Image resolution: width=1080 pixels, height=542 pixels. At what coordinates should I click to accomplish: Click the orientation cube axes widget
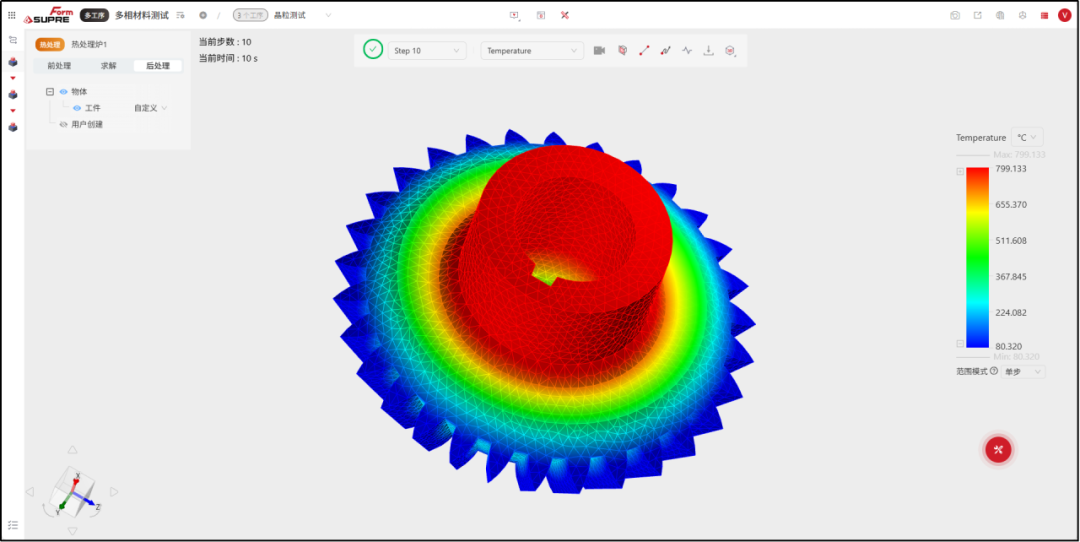[x=73, y=491]
